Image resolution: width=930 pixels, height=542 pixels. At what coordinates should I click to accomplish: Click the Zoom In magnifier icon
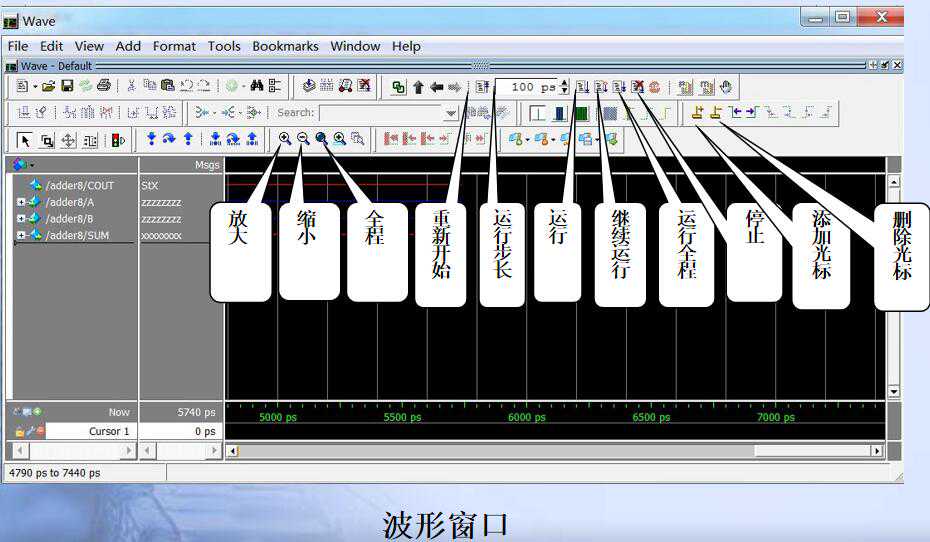(x=285, y=140)
